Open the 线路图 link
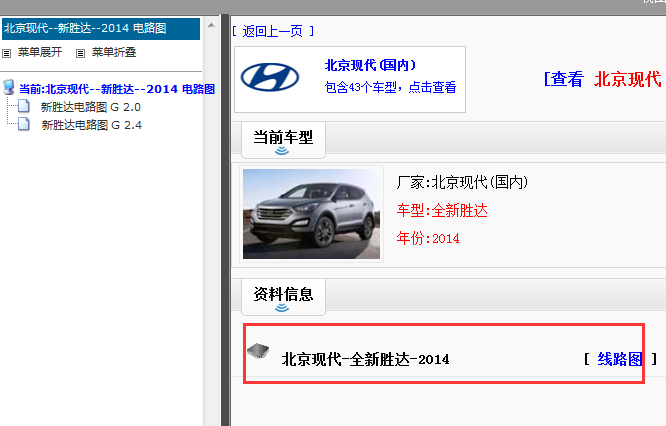 (620, 359)
